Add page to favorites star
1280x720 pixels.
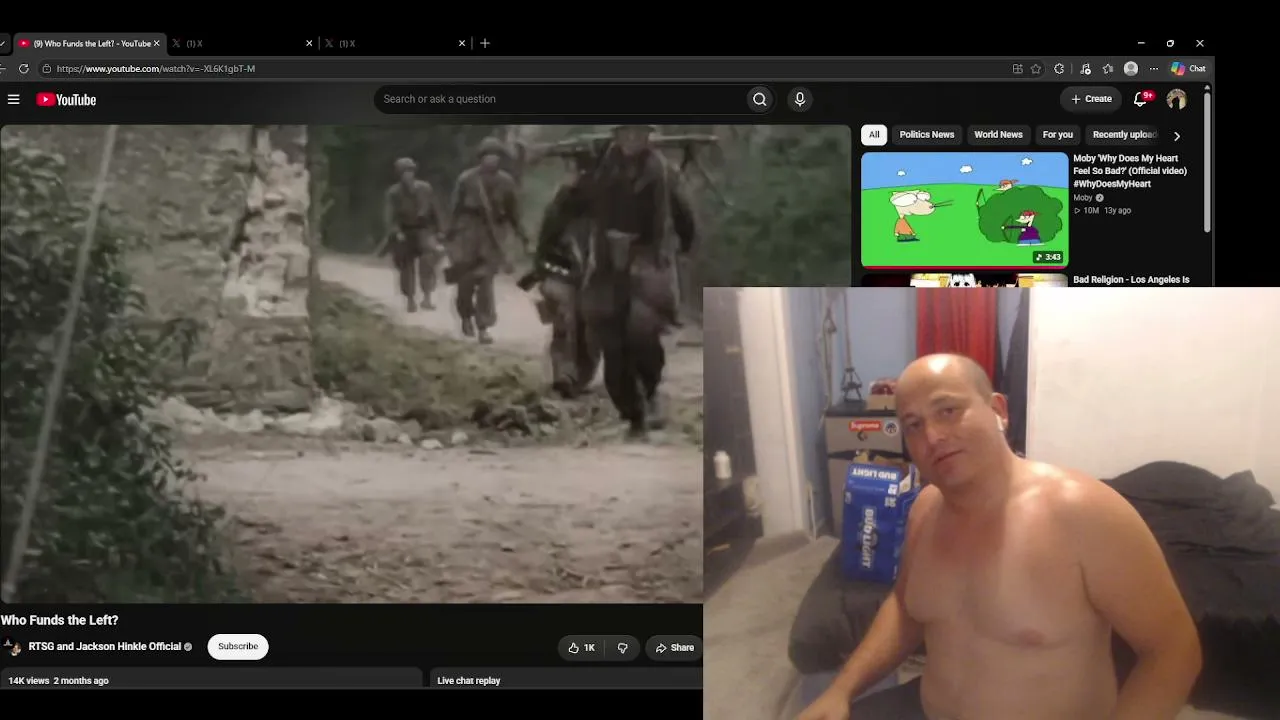point(1036,69)
